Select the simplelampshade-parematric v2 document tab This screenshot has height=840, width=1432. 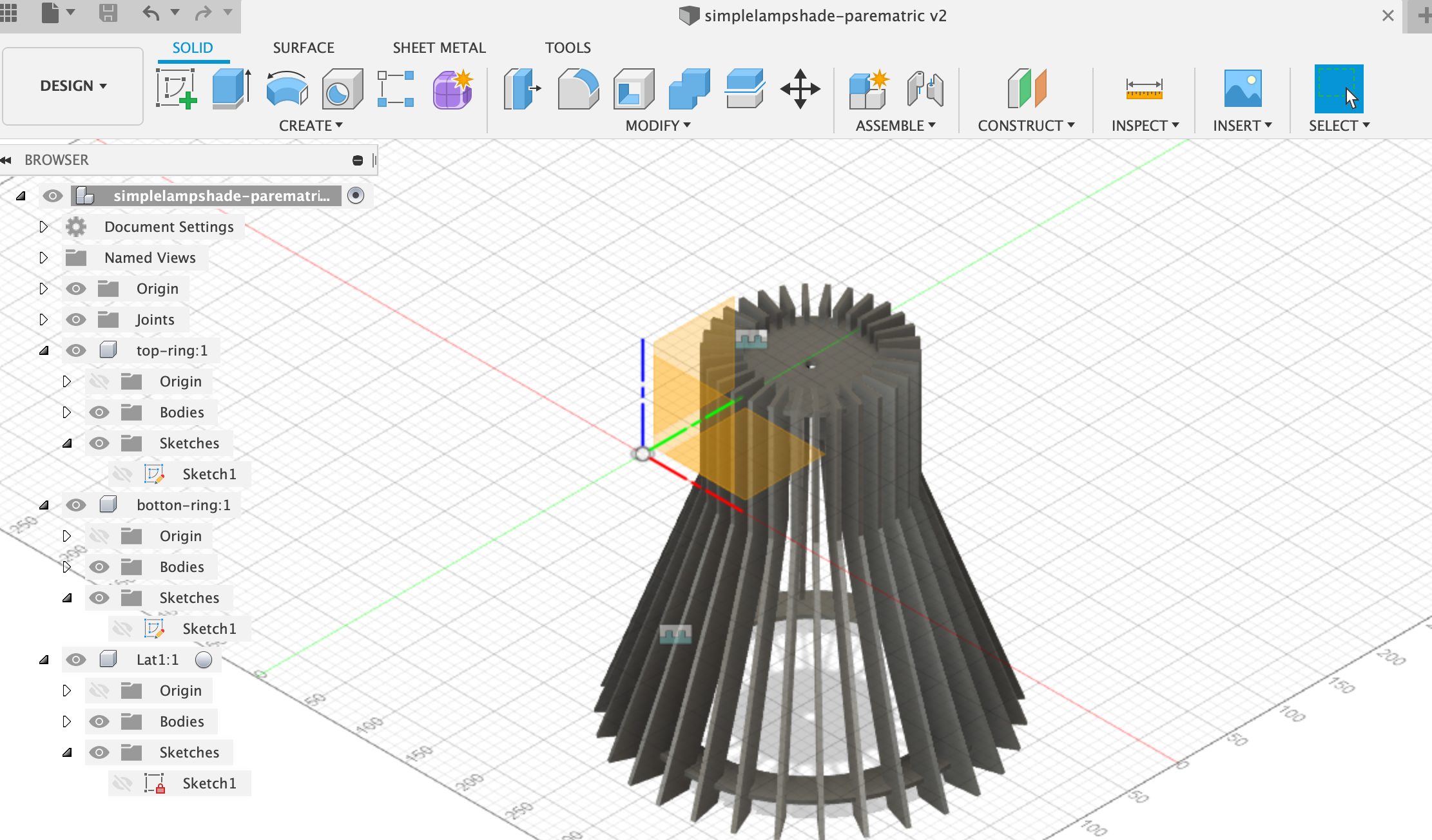coord(813,15)
